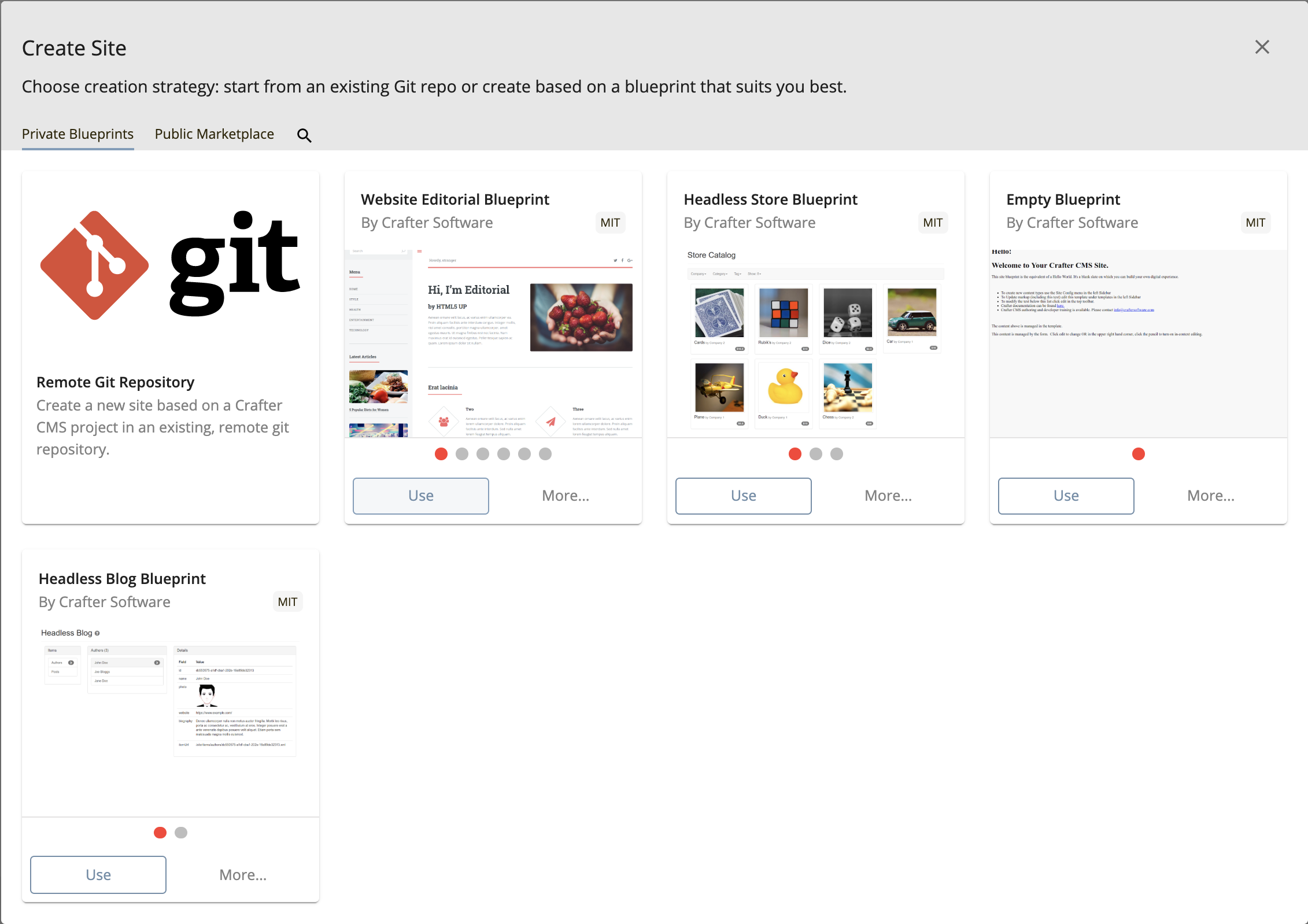1308x924 pixels.
Task: Click the MIT badge on Empty Blueprint
Action: (1255, 223)
